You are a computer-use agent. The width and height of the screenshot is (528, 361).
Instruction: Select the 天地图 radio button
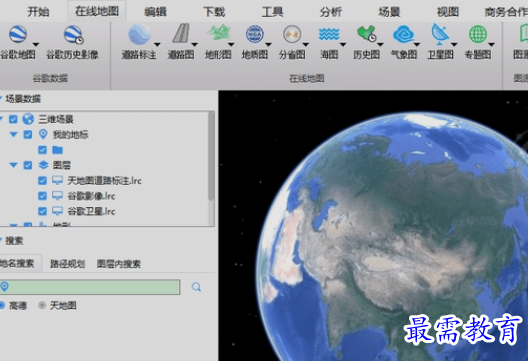42,305
